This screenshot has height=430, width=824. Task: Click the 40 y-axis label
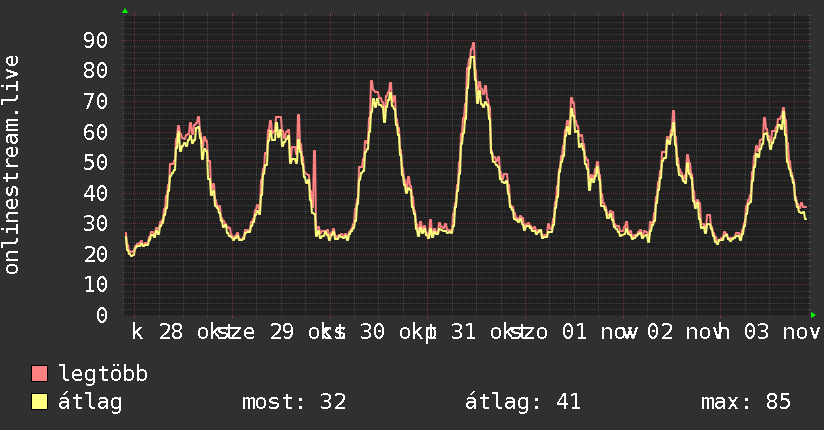[95, 193]
